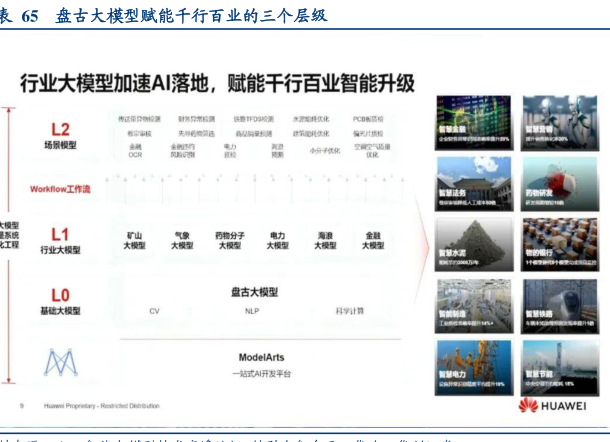Viewport: 610px width, 442px height.
Task: Click the 智慧制造 factory image
Action: point(472,307)
